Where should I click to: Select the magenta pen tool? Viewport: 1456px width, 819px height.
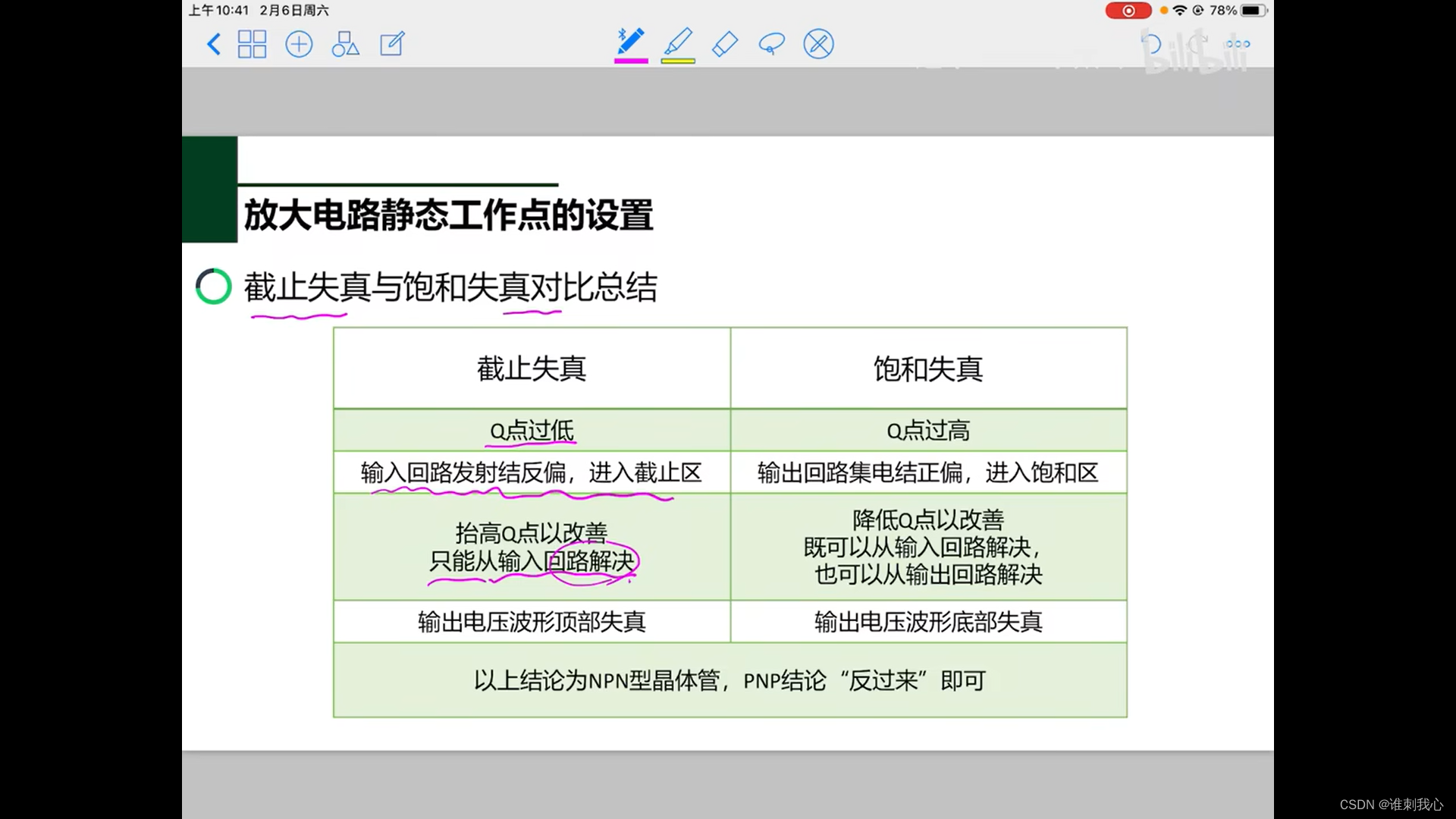[630, 41]
